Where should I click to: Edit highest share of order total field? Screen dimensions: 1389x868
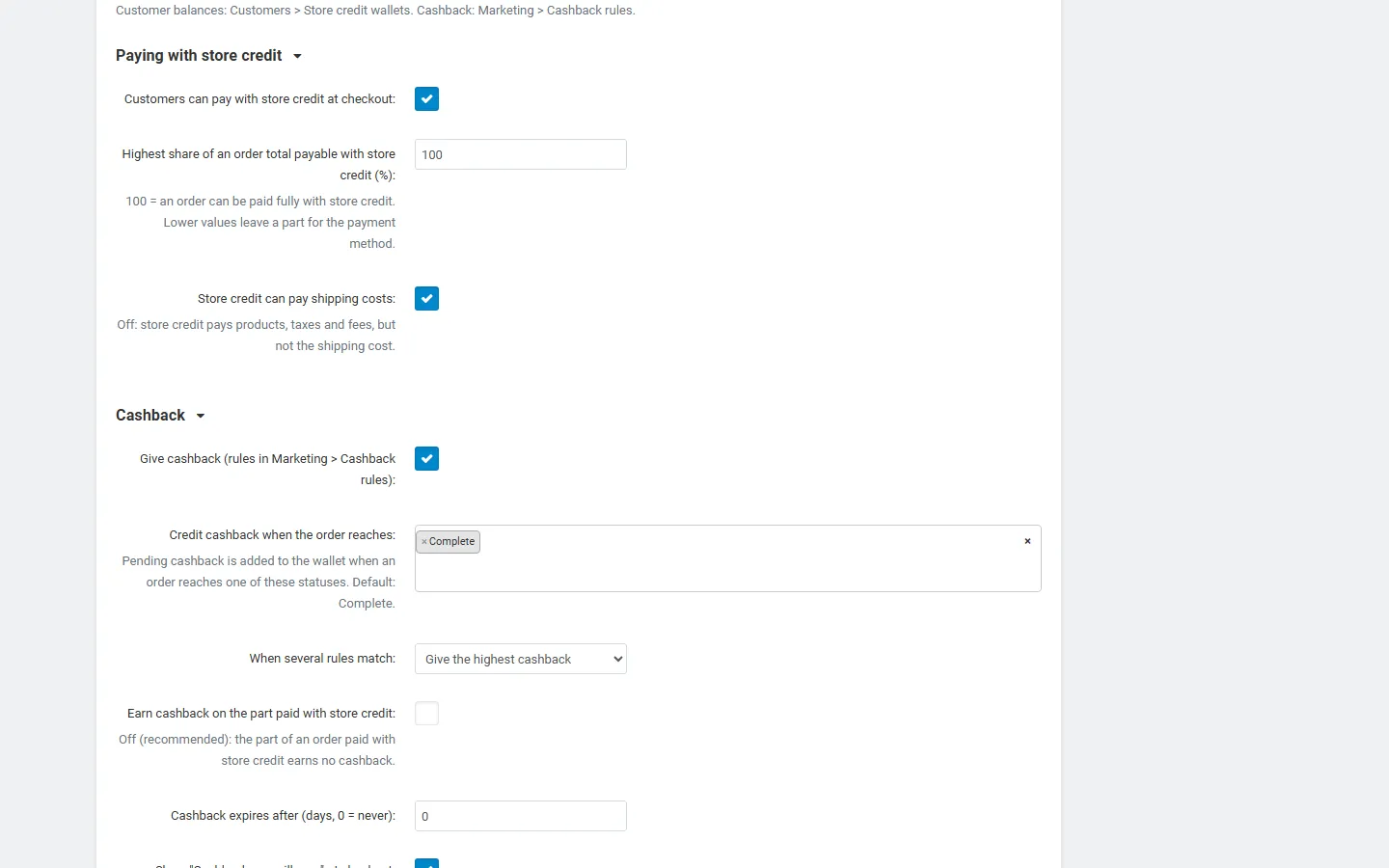coord(521,154)
